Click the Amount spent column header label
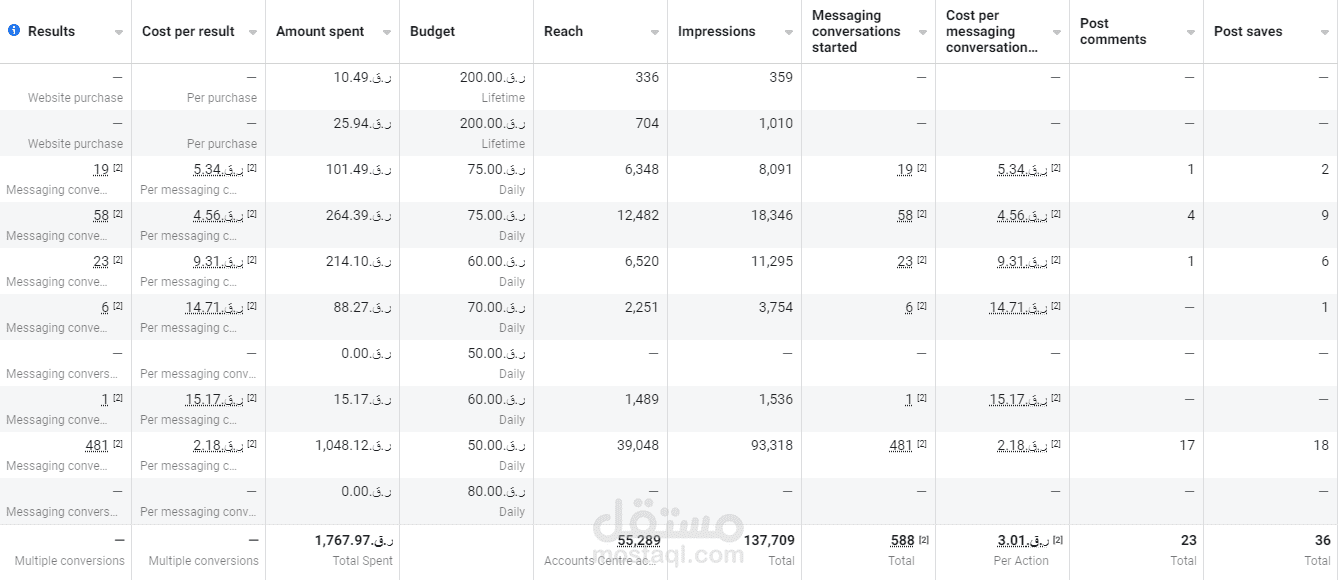 pyautogui.click(x=320, y=32)
